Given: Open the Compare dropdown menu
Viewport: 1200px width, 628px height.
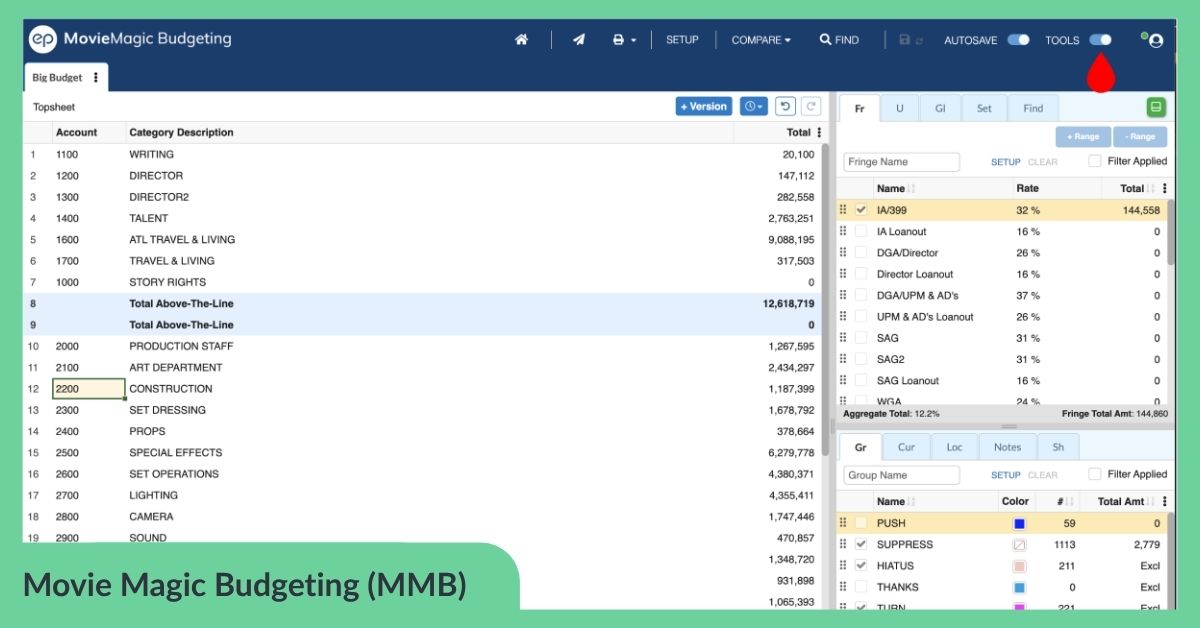Looking at the screenshot, I should coord(761,40).
